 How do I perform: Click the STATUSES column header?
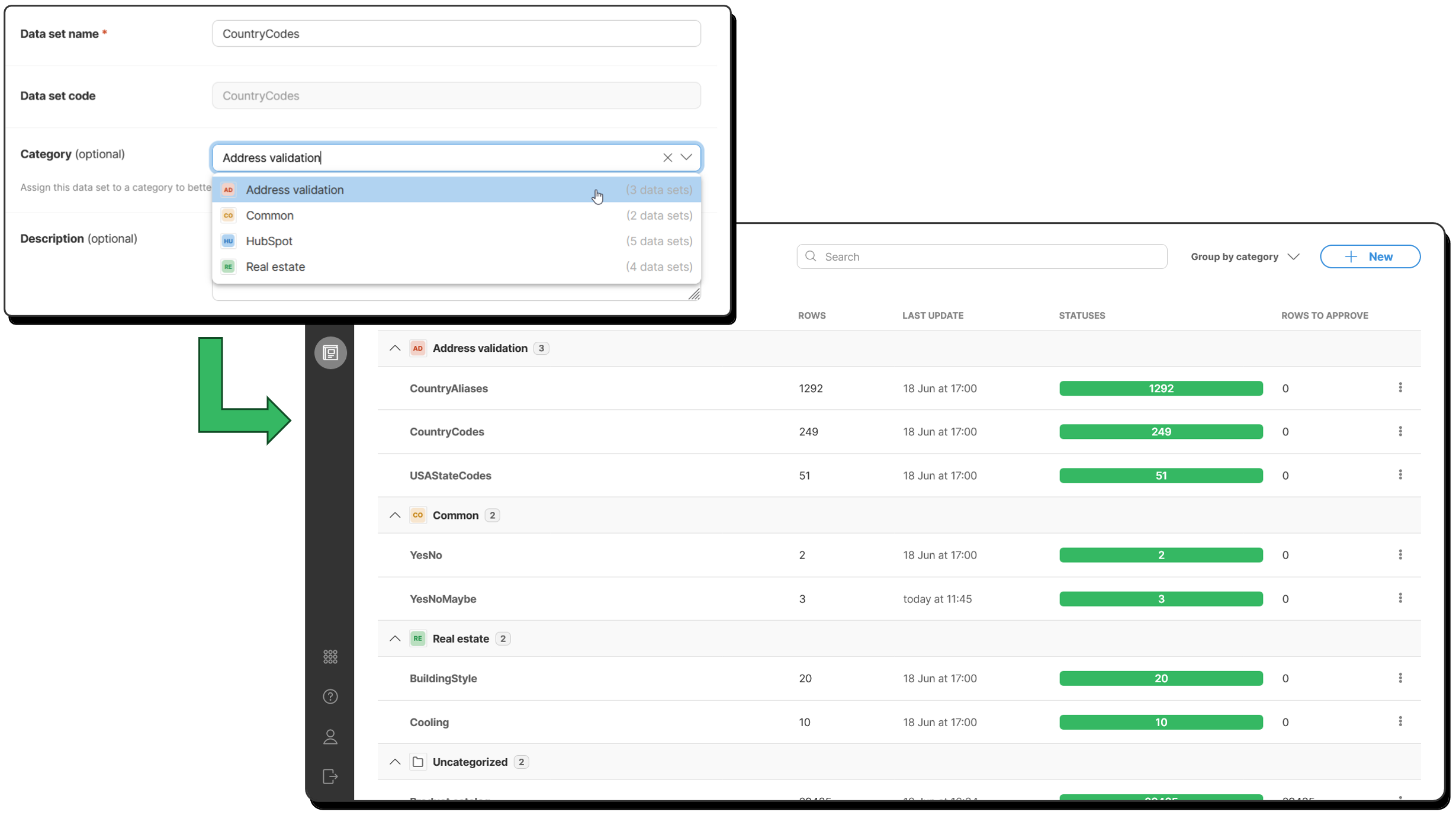tap(1082, 316)
